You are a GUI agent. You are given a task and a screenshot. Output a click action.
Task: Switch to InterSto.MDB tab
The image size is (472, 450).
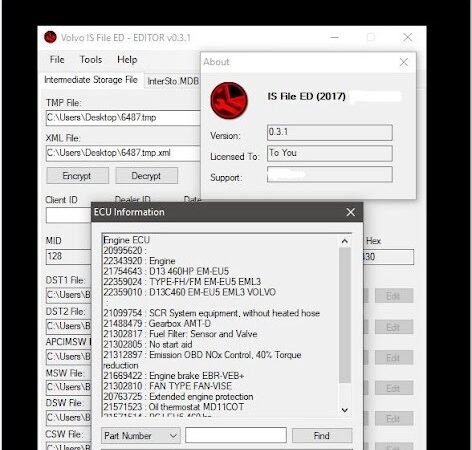[x=172, y=81]
